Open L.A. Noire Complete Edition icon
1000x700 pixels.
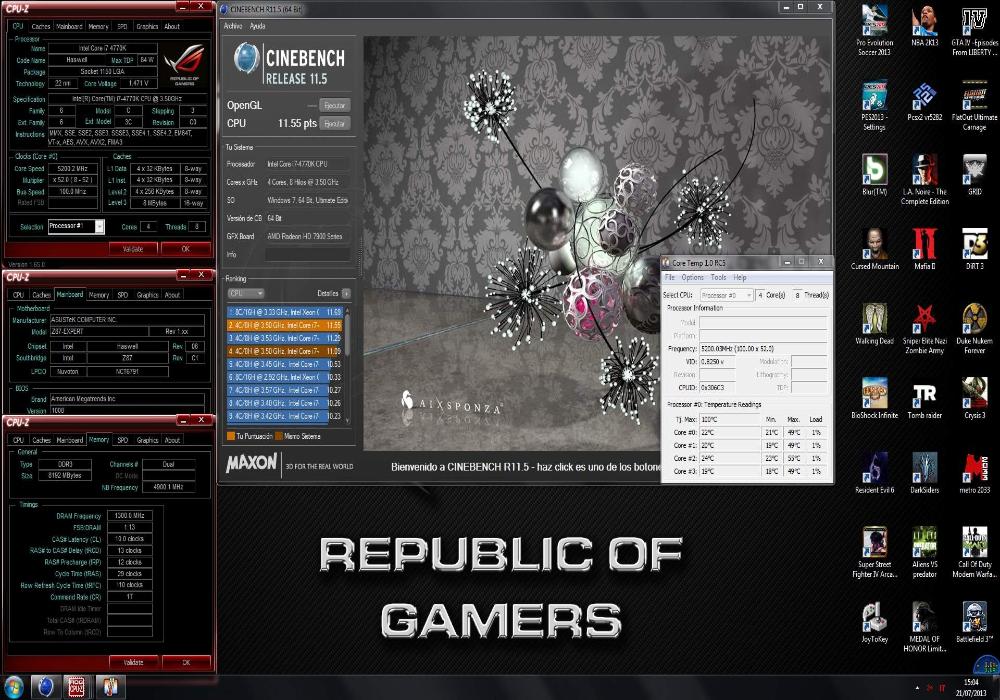tap(924, 180)
